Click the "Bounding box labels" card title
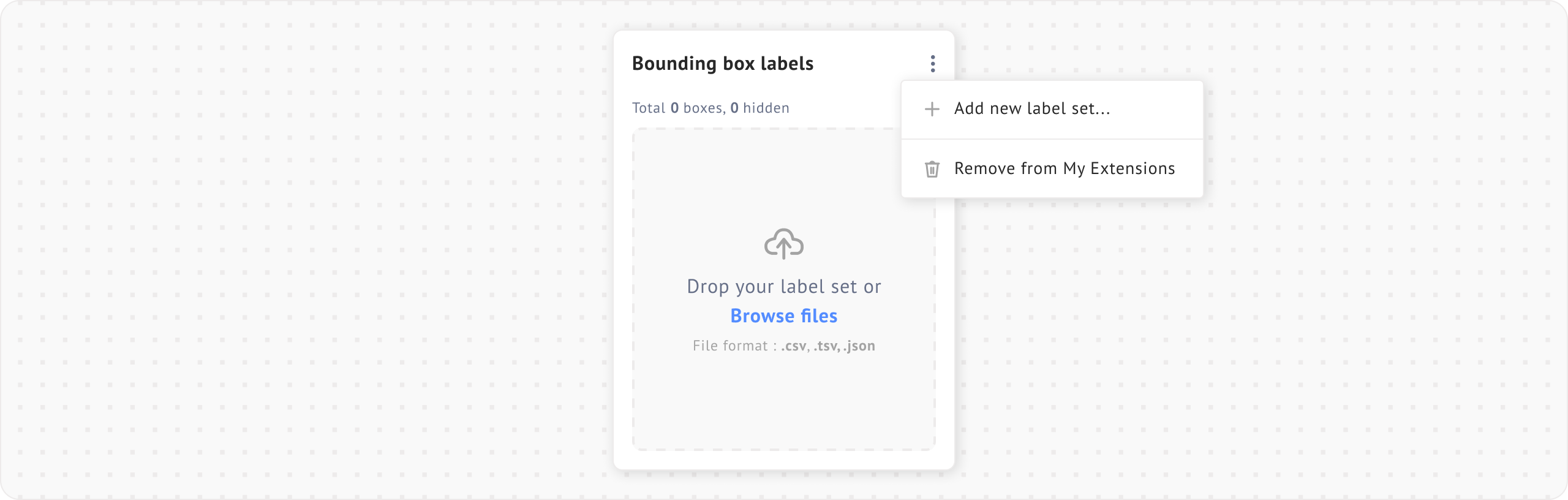This screenshot has width=1568, height=500. [x=722, y=64]
